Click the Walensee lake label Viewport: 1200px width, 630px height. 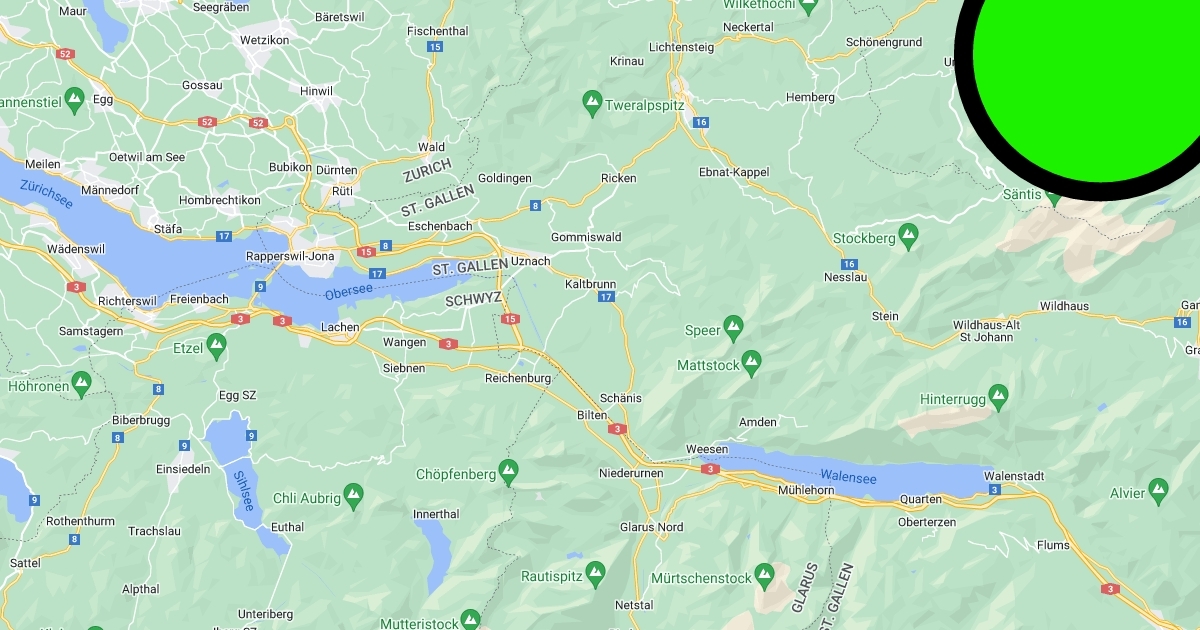click(x=848, y=478)
